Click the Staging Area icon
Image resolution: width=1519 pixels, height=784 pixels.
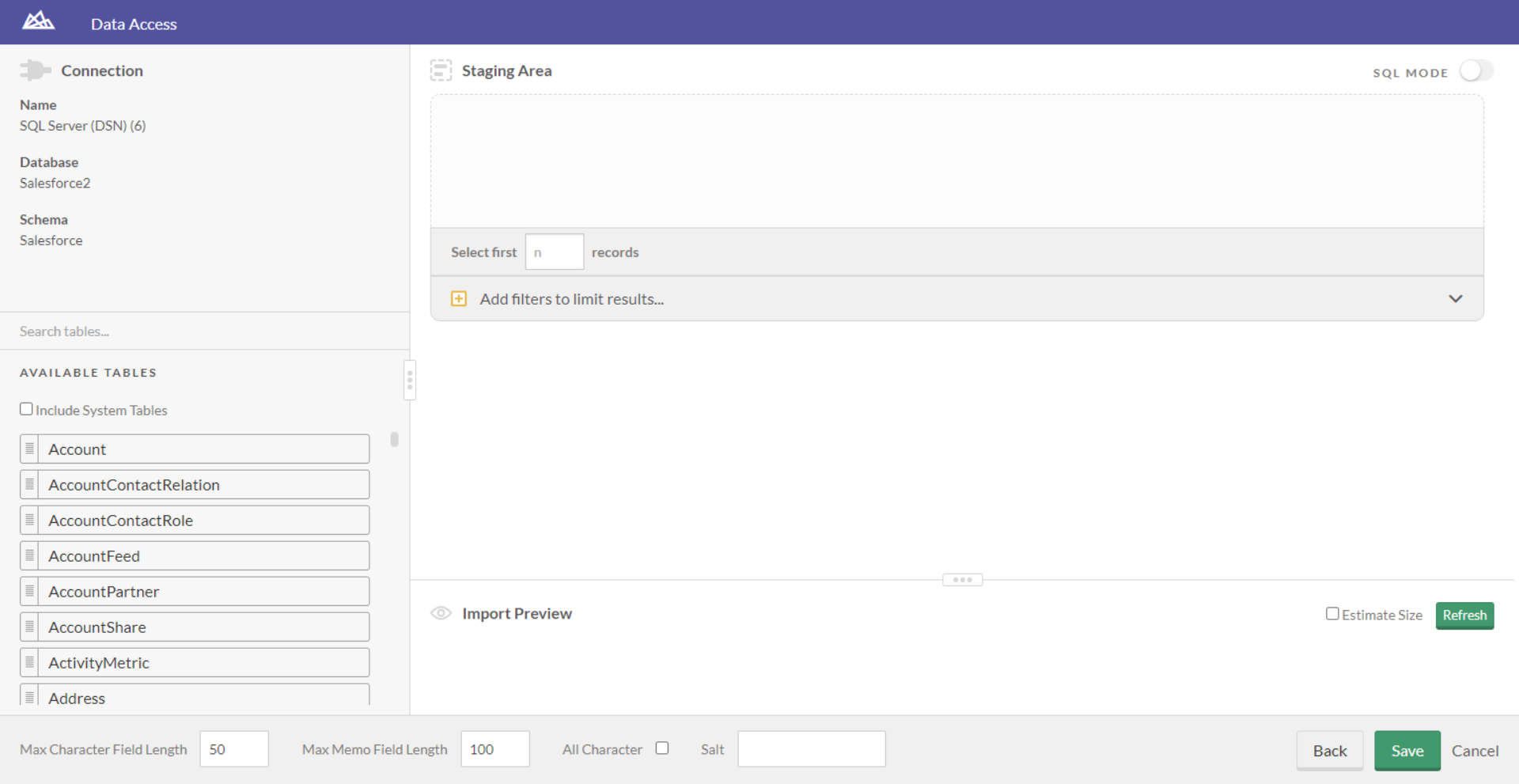coord(441,70)
